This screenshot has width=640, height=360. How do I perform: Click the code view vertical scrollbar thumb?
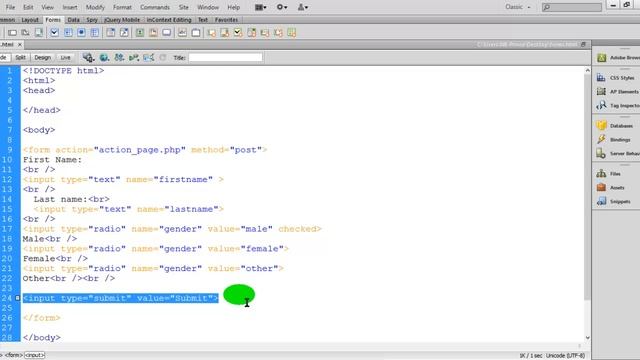[x=587, y=188]
